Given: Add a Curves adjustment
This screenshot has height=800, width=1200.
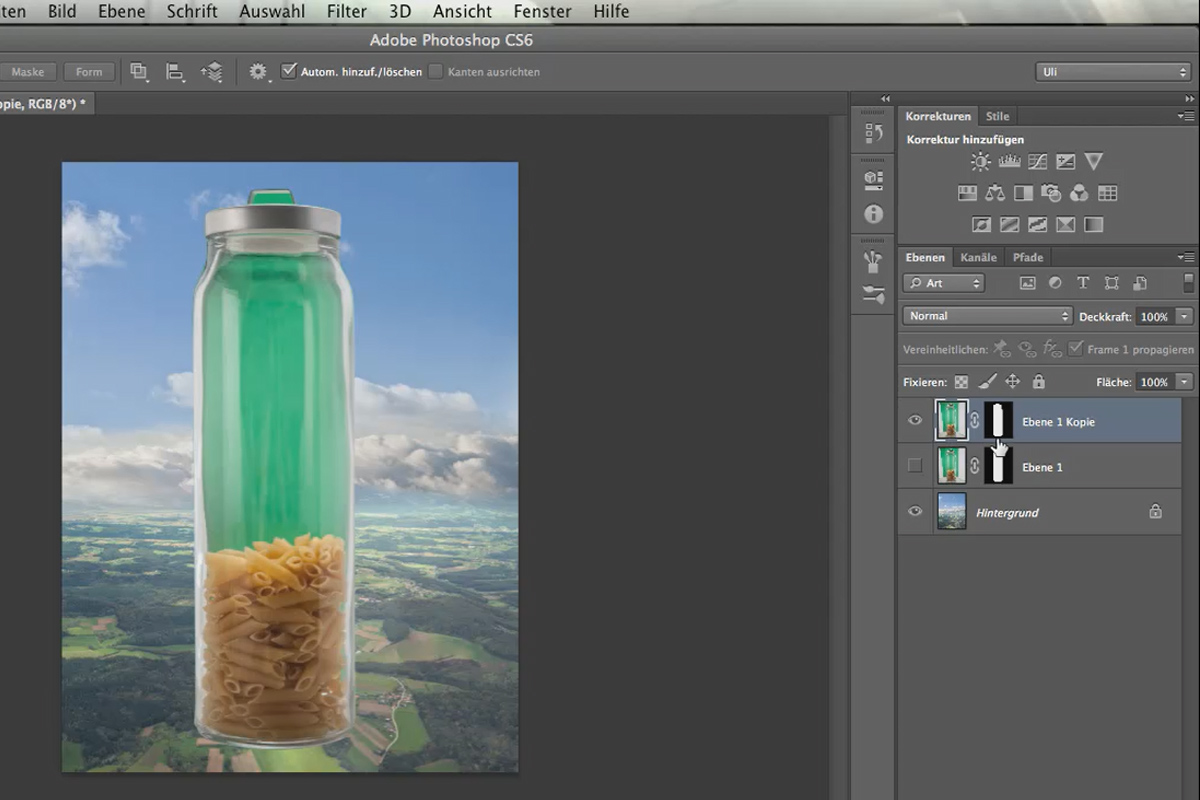Looking at the screenshot, I should 1037,161.
